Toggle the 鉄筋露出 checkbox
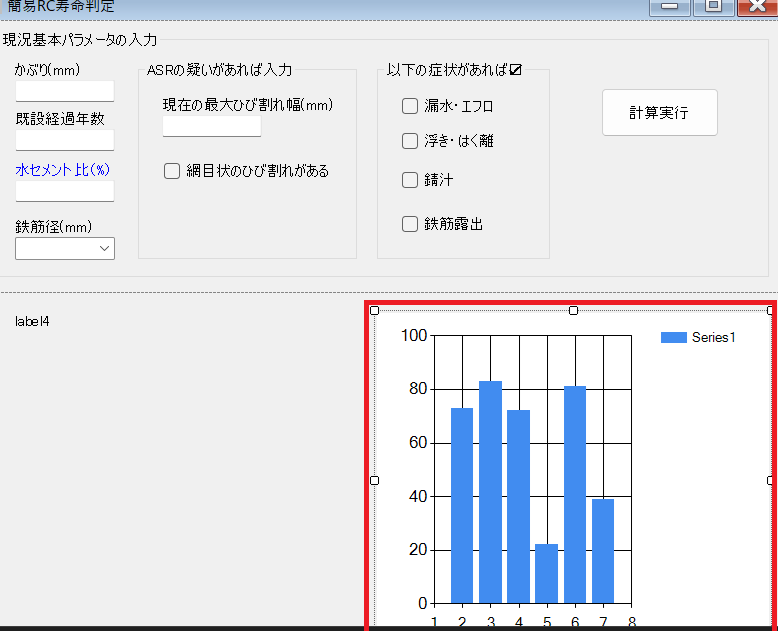This screenshot has width=778, height=631. click(410, 224)
